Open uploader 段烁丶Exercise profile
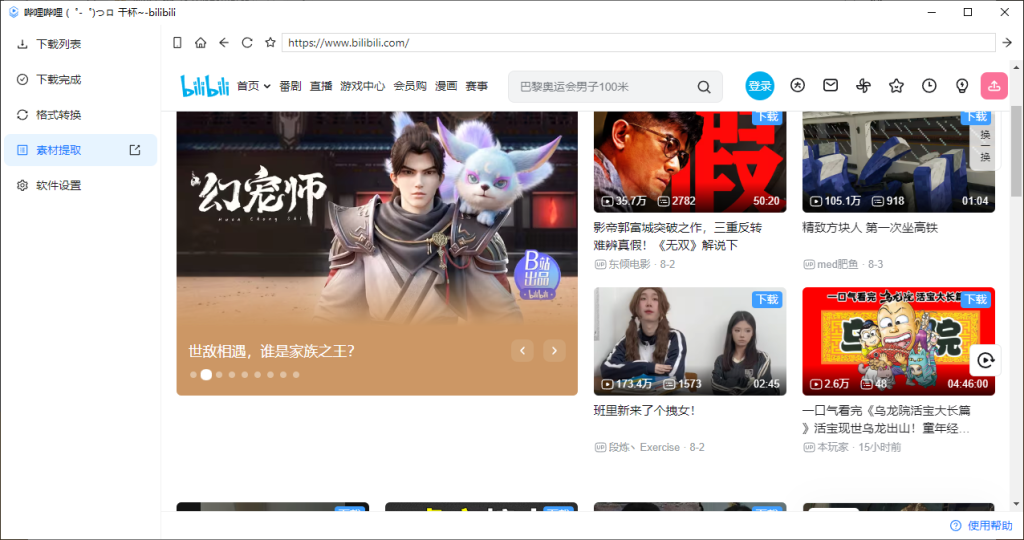This screenshot has height=540, width=1024. pos(644,447)
